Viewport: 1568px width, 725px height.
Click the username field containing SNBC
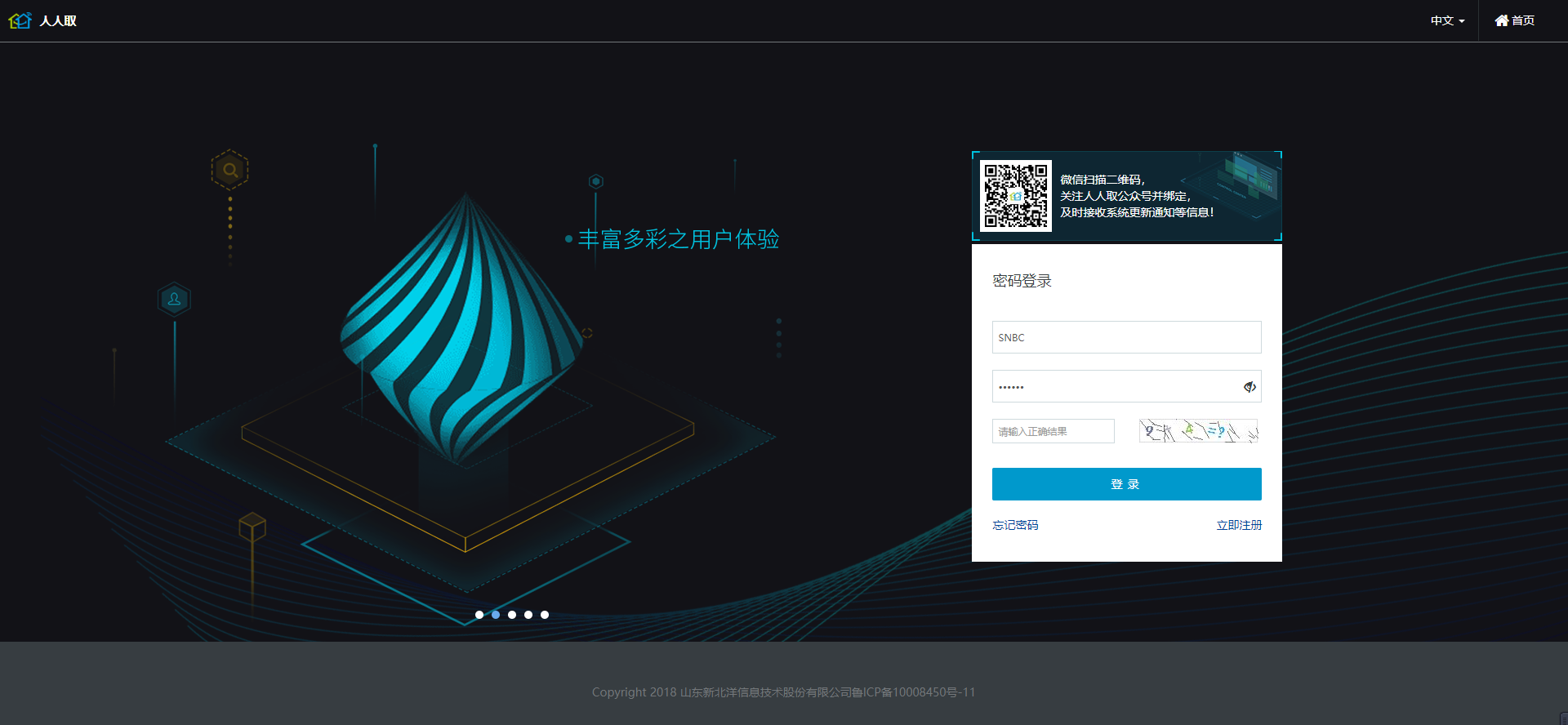[x=1127, y=337]
